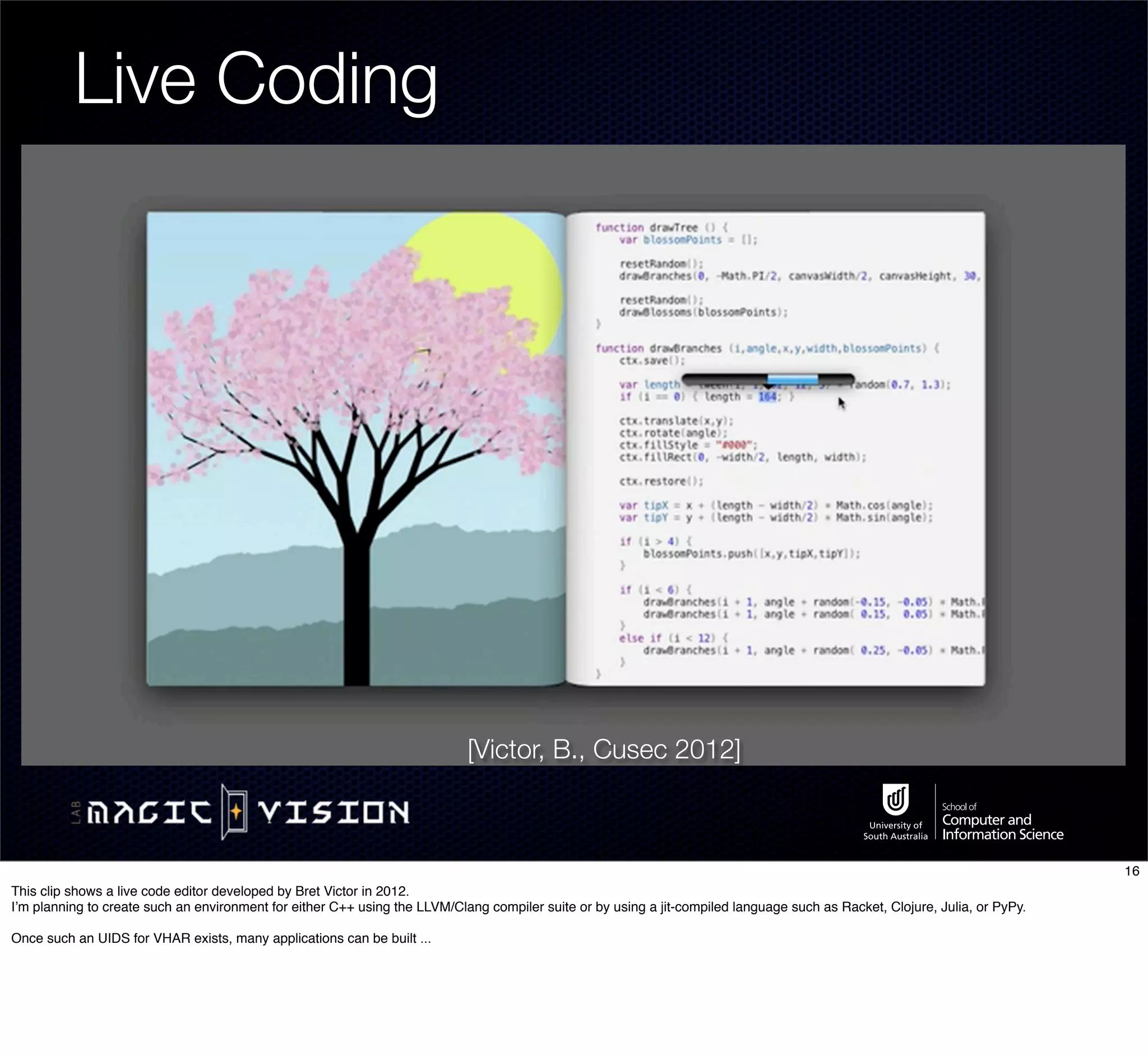The width and height of the screenshot is (1148, 1056).
Task: Click the MAGIC wordmark in the lab logo
Action: 149,813
